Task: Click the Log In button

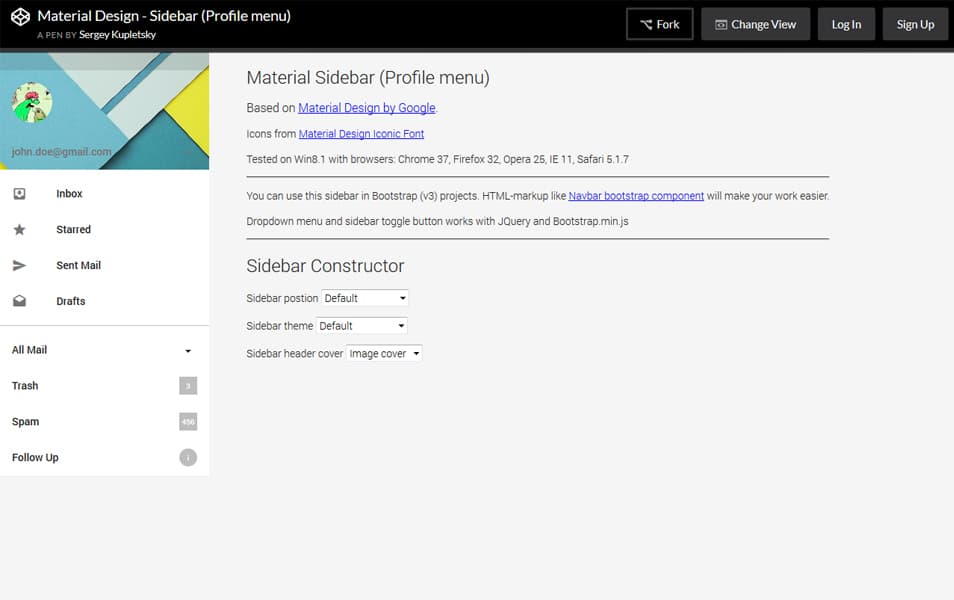Action: tap(846, 24)
